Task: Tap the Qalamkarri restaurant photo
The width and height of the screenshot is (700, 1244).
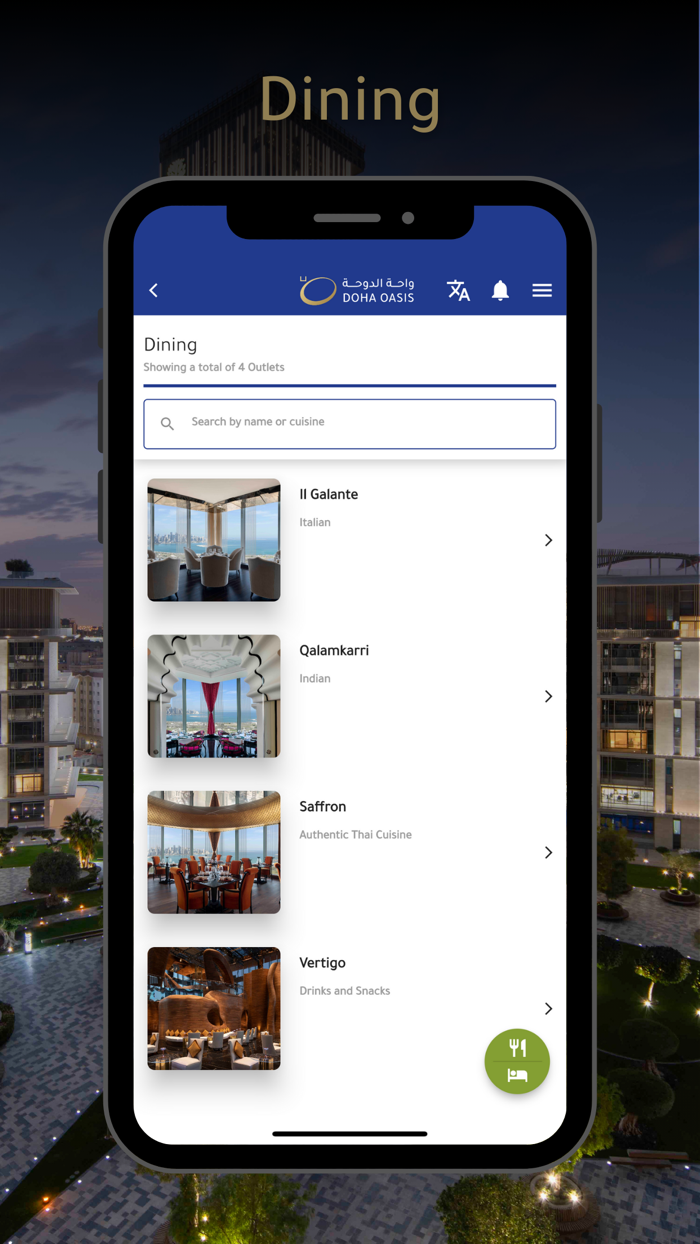Action: pyautogui.click(x=214, y=696)
